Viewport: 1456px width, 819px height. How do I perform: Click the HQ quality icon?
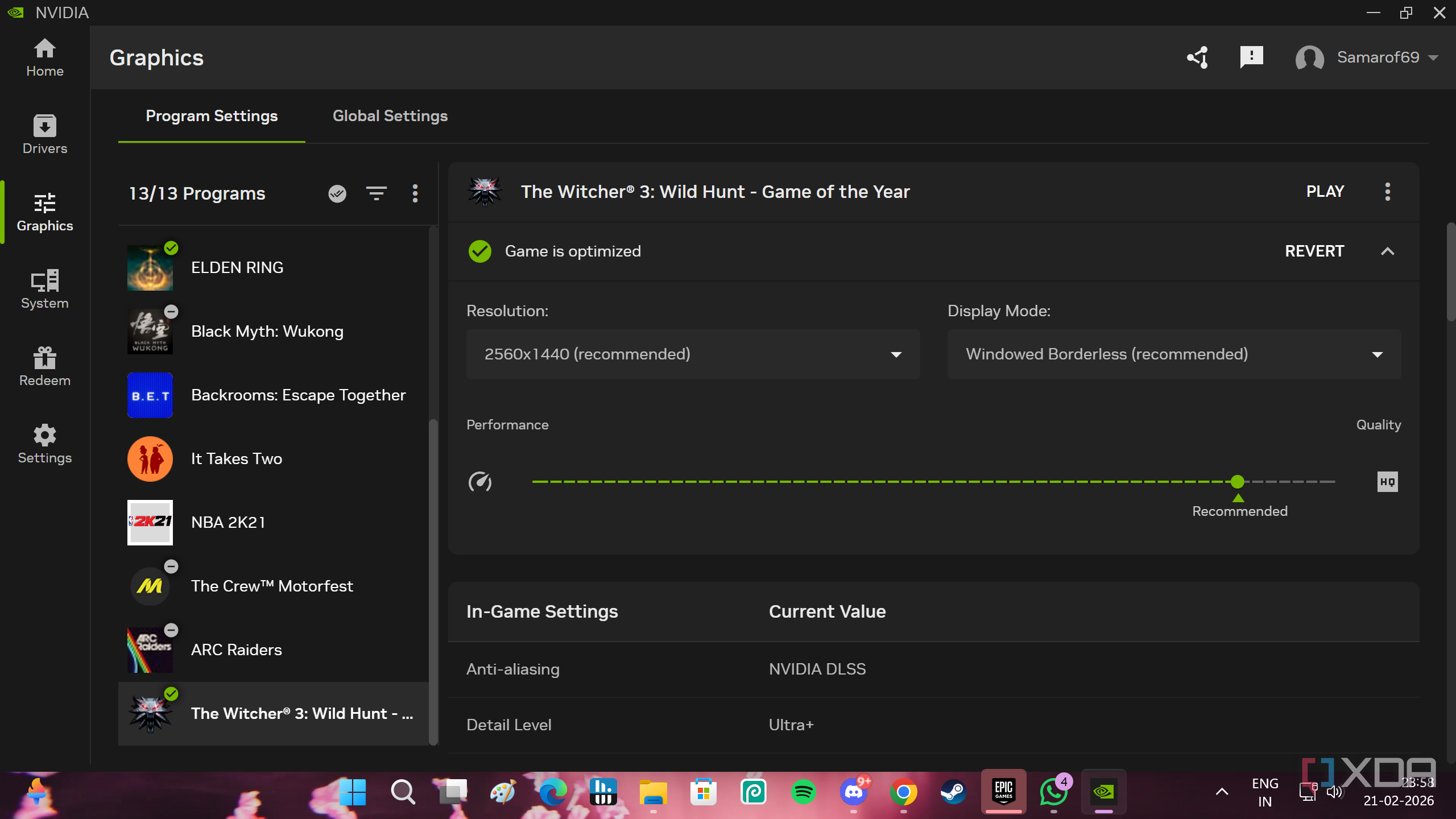coord(1388,482)
